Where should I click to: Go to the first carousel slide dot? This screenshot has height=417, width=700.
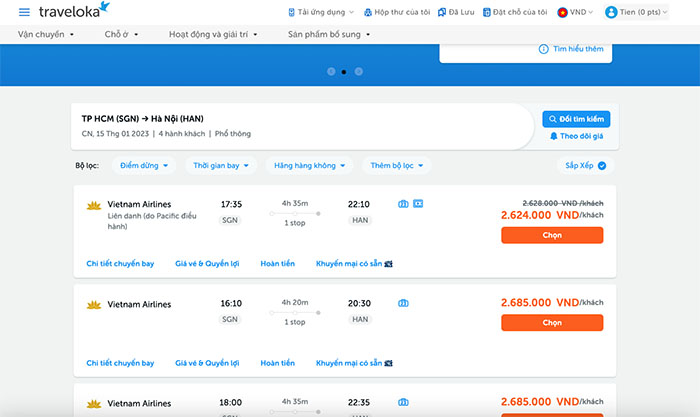pyautogui.click(x=331, y=71)
